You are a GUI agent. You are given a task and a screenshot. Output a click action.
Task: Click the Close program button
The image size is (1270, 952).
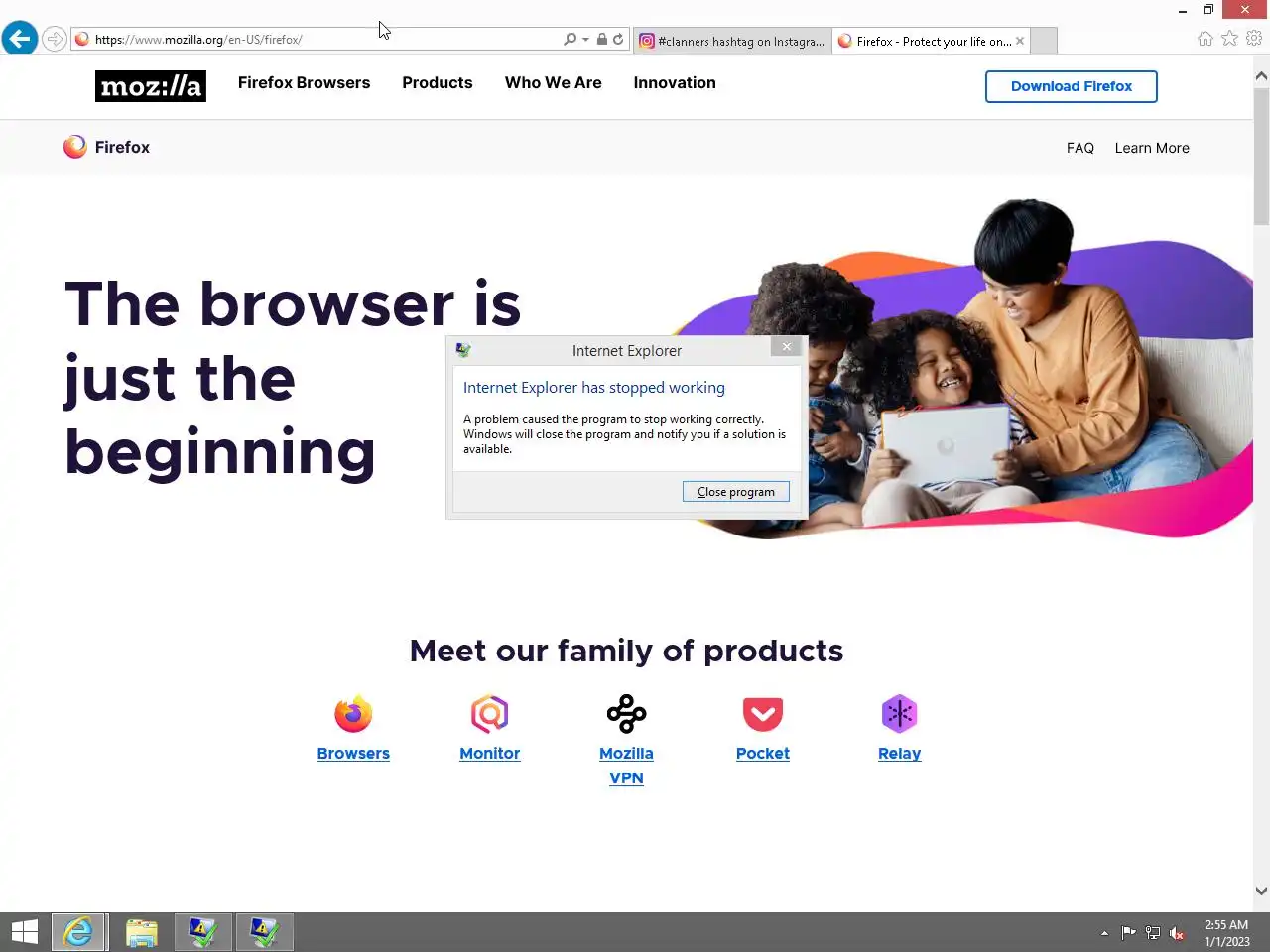[x=736, y=492]
